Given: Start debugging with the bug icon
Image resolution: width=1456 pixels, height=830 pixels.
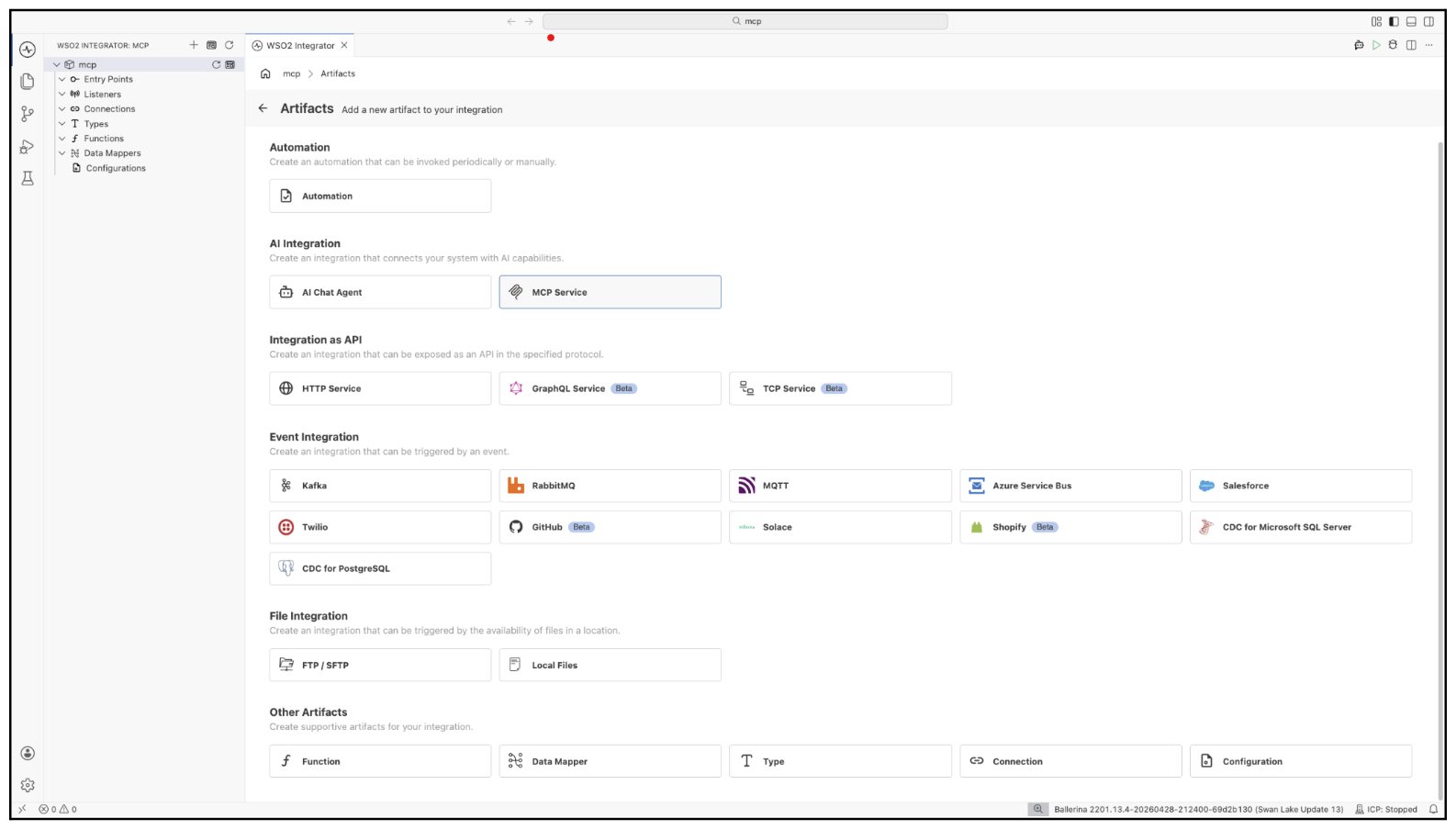Looking at the screenshot, I should tap(1393, 45).
